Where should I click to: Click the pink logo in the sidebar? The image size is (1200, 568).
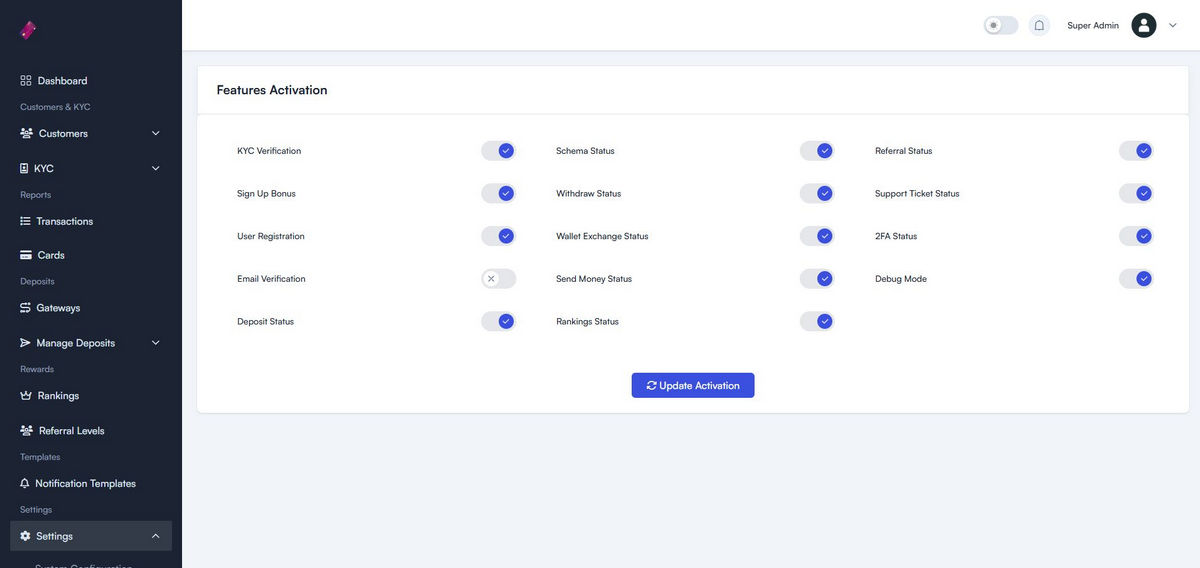click(28, 30)
